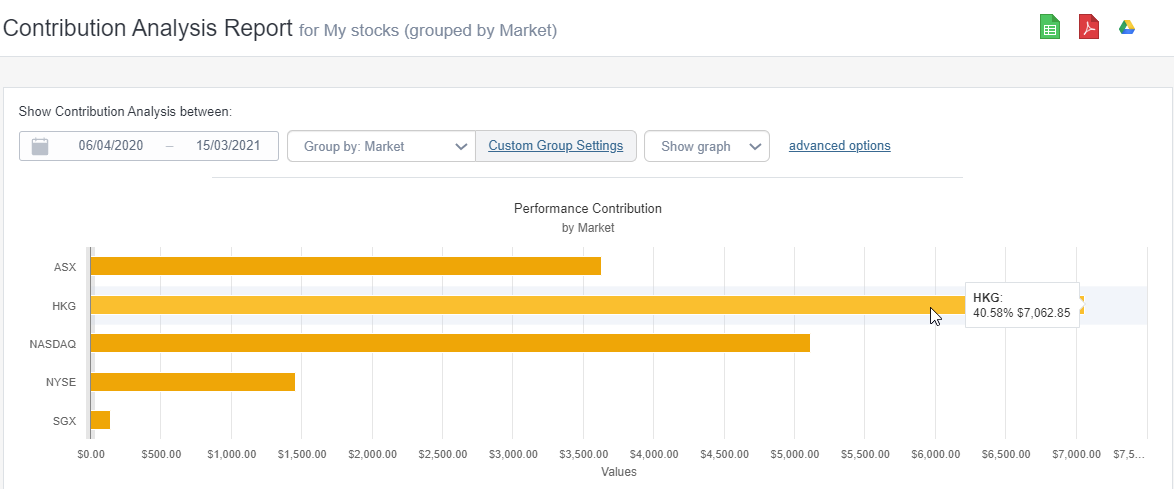
Task: Open the date range calendar icon
Action: click(x=40, y=146)
